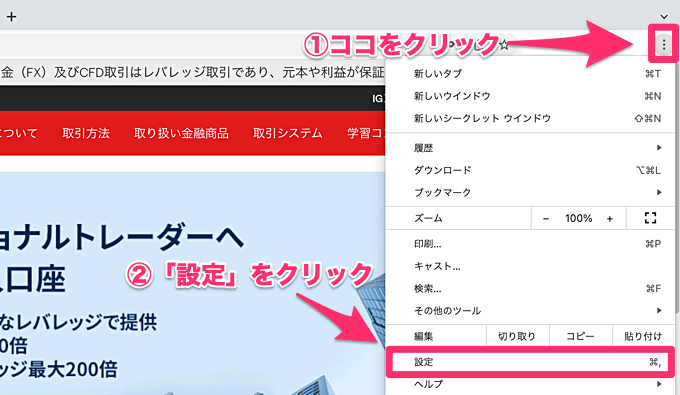680x395 pixels.
Task: Increase zoom with the plus button
Action: point(610,219)
